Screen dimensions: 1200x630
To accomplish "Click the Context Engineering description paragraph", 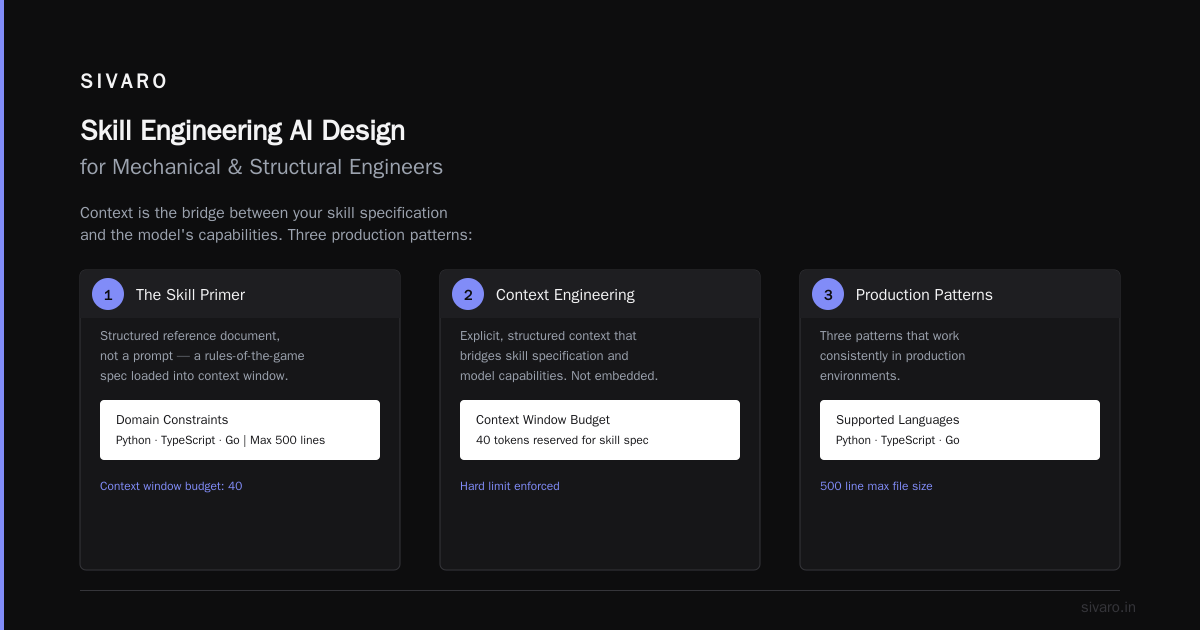I will coord(559,356).
